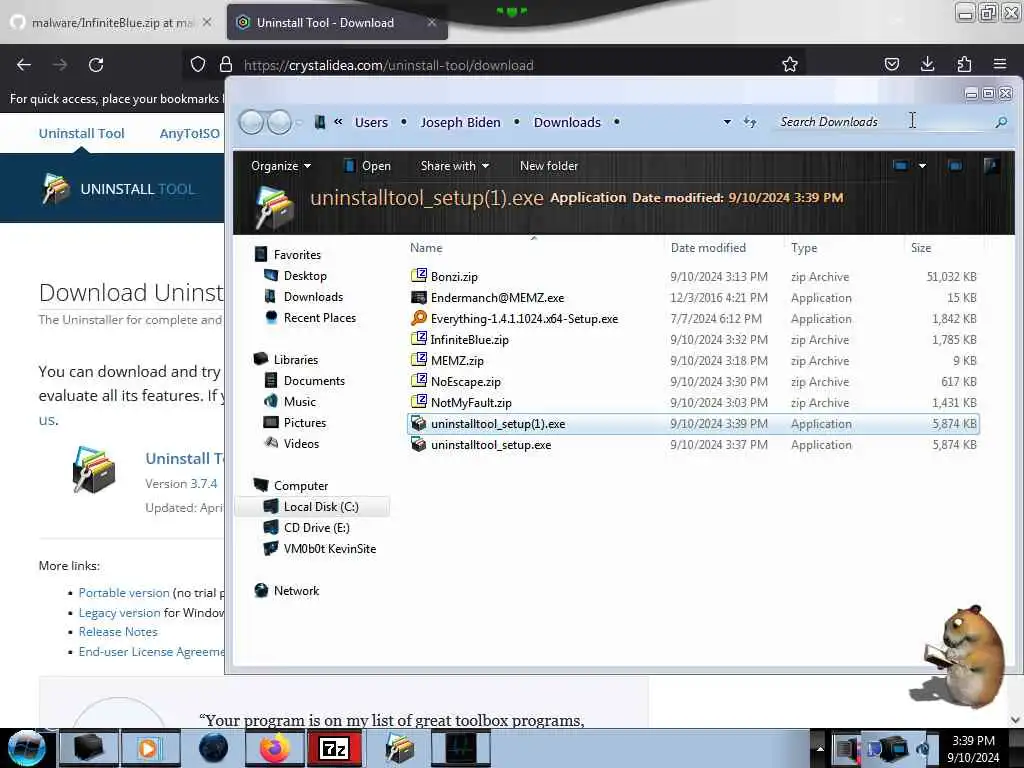Click the padlock site info icon

pos(226,64)
